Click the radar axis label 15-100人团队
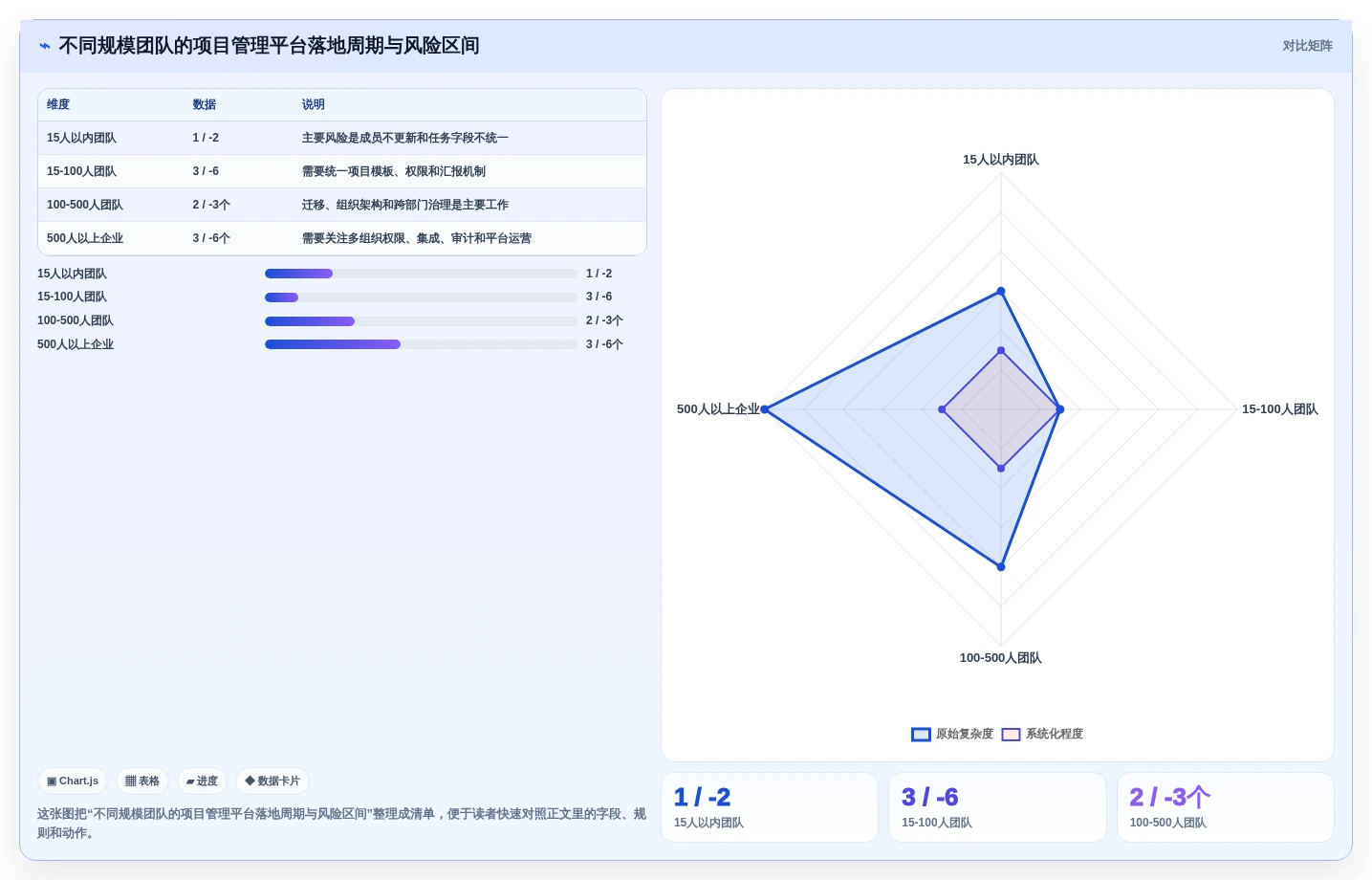 pos(1280,409)
